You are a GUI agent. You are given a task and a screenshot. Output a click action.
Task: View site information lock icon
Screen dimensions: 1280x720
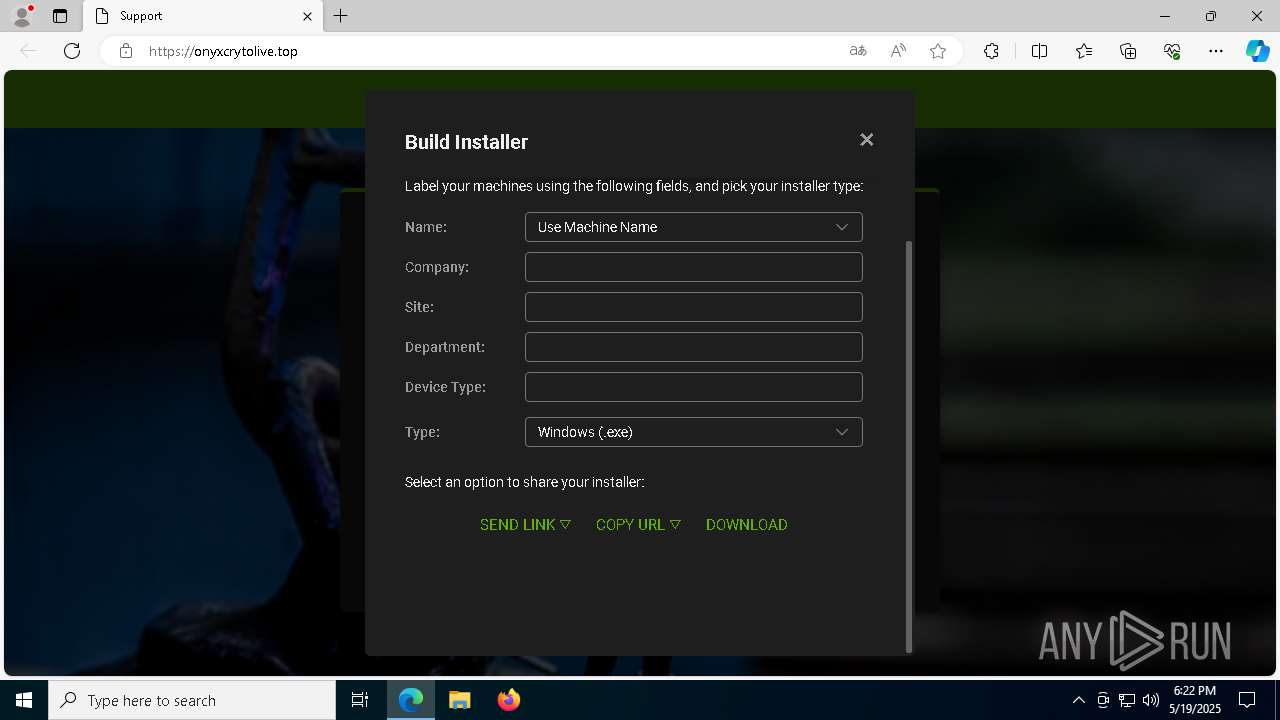pyautogui.click(x=126, y=51)
